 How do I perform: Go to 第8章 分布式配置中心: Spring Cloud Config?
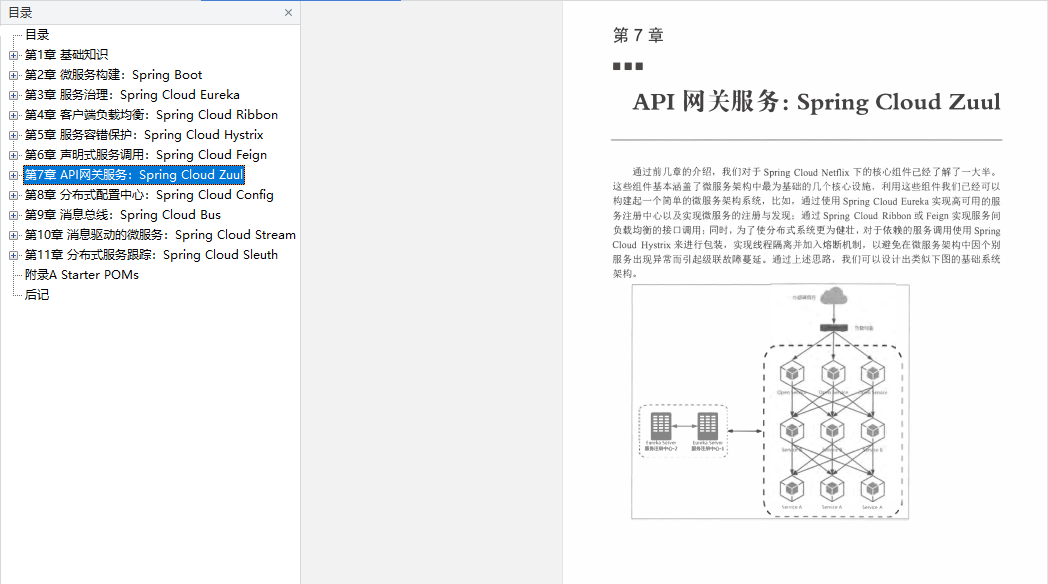(149, 195)
